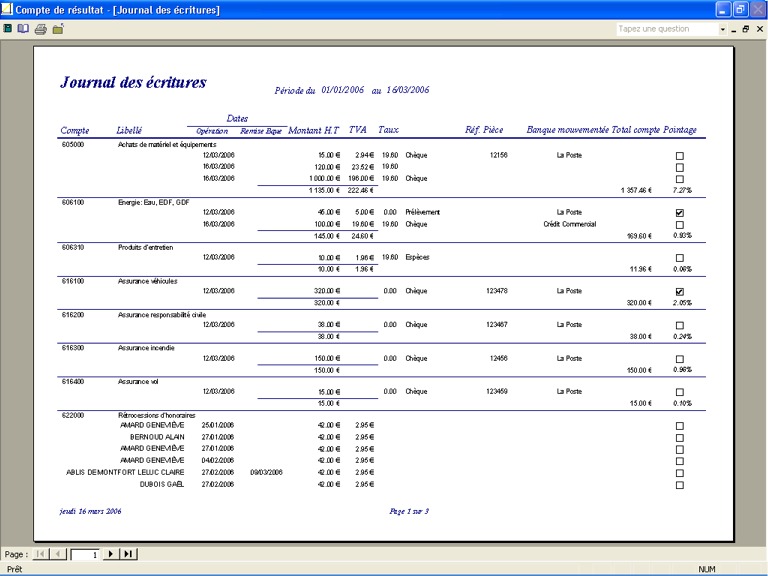Jump to last page navigation button

tap(128, 554)
